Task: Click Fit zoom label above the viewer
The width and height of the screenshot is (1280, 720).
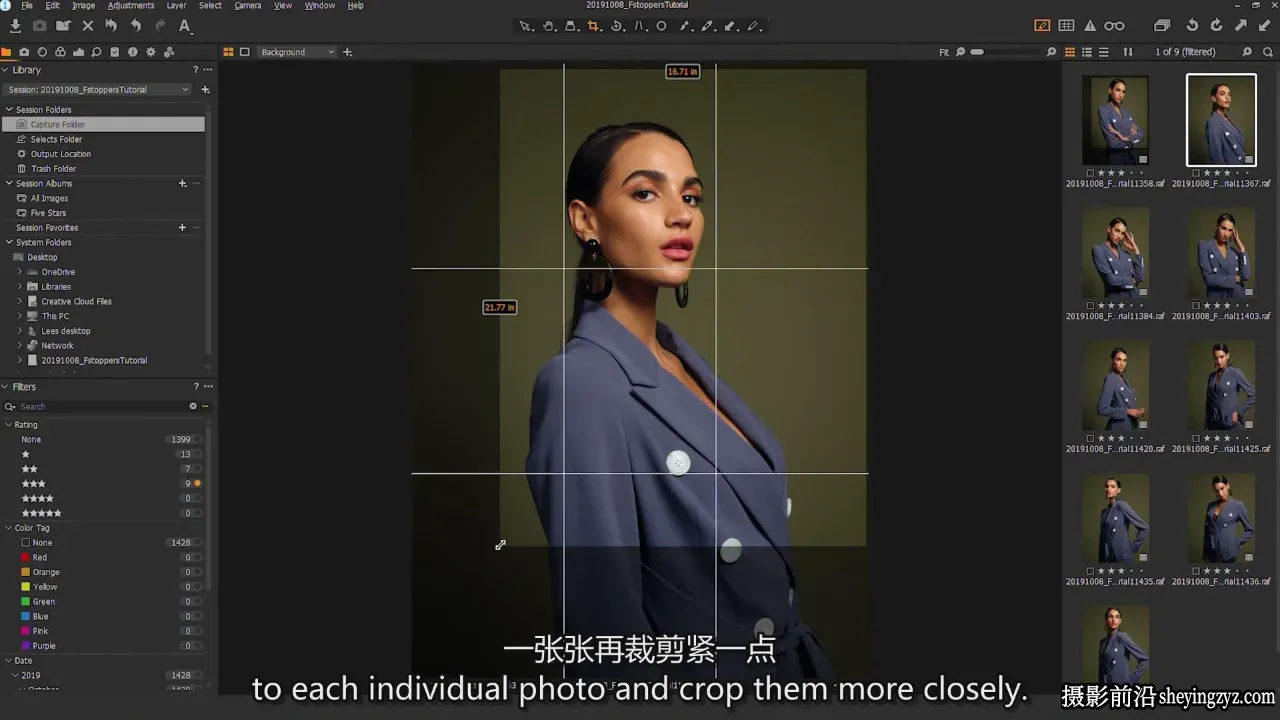Action: coord(944,52)
